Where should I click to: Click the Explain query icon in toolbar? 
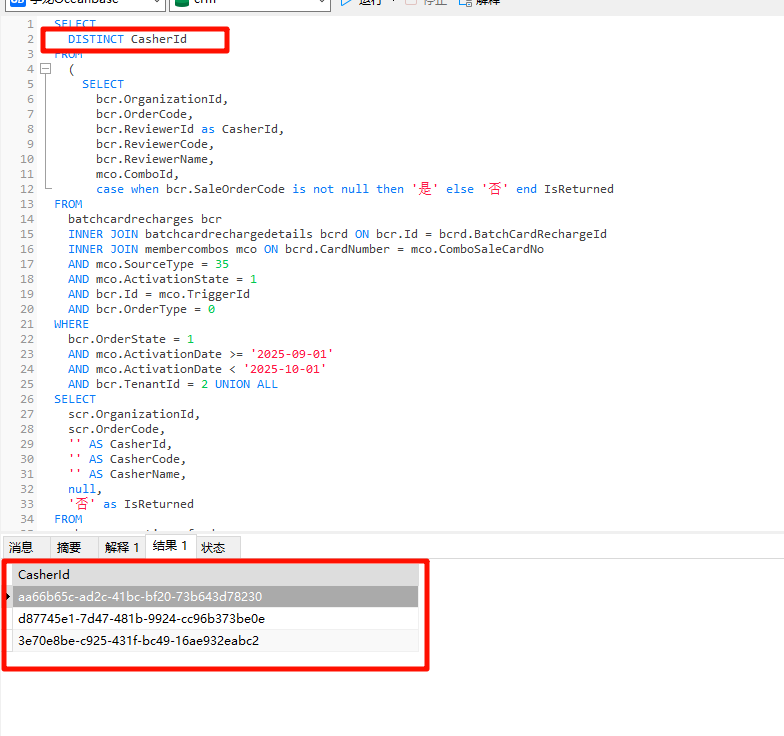[x=465, y=3]
